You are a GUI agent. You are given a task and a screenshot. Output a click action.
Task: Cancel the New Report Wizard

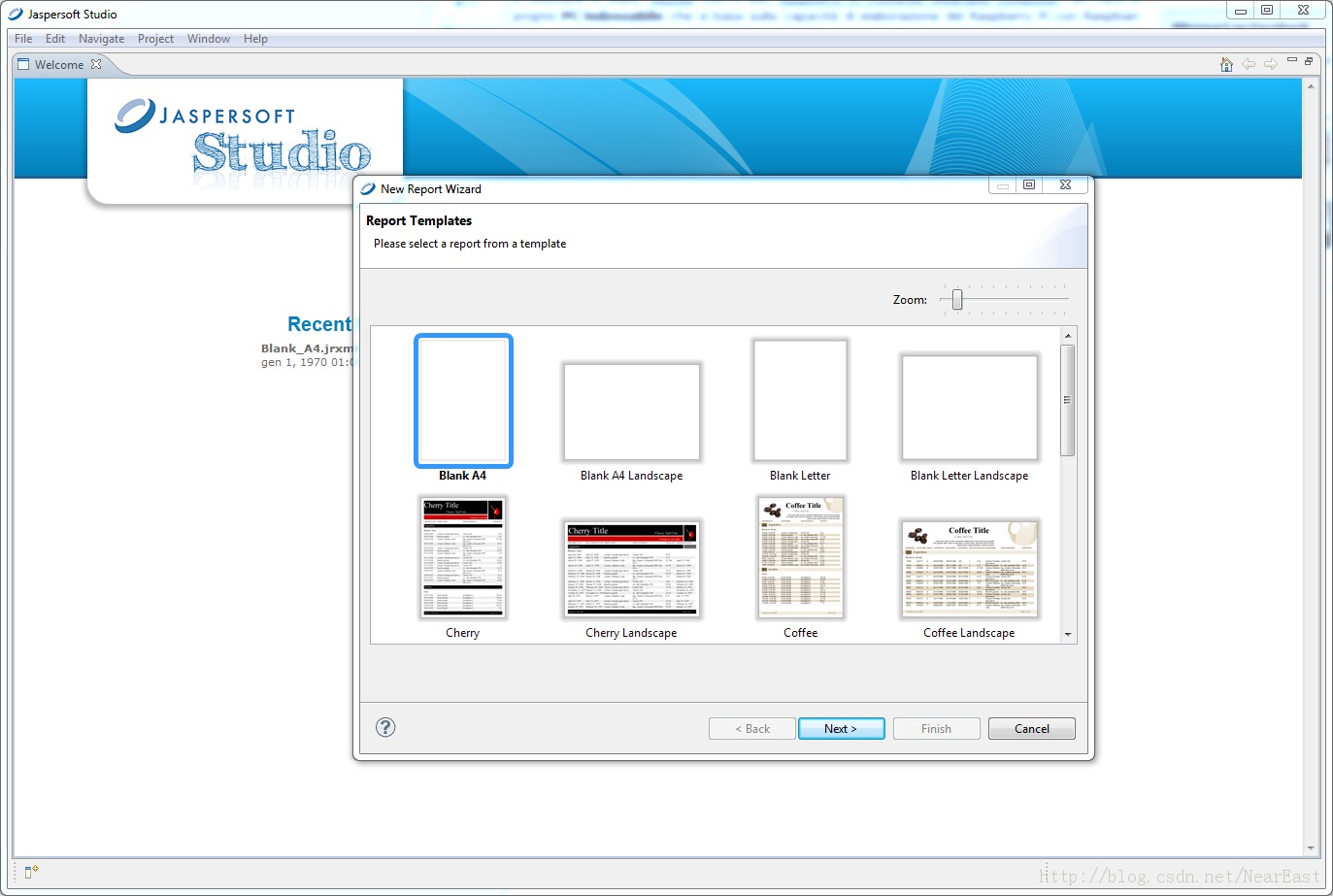(1031, 728)
